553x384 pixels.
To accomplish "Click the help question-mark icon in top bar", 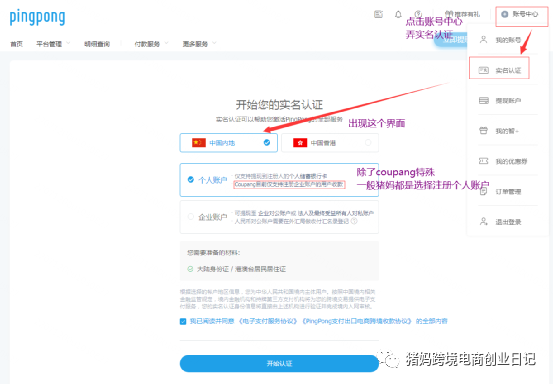I will pyautogui.click(x=418, y=14).
